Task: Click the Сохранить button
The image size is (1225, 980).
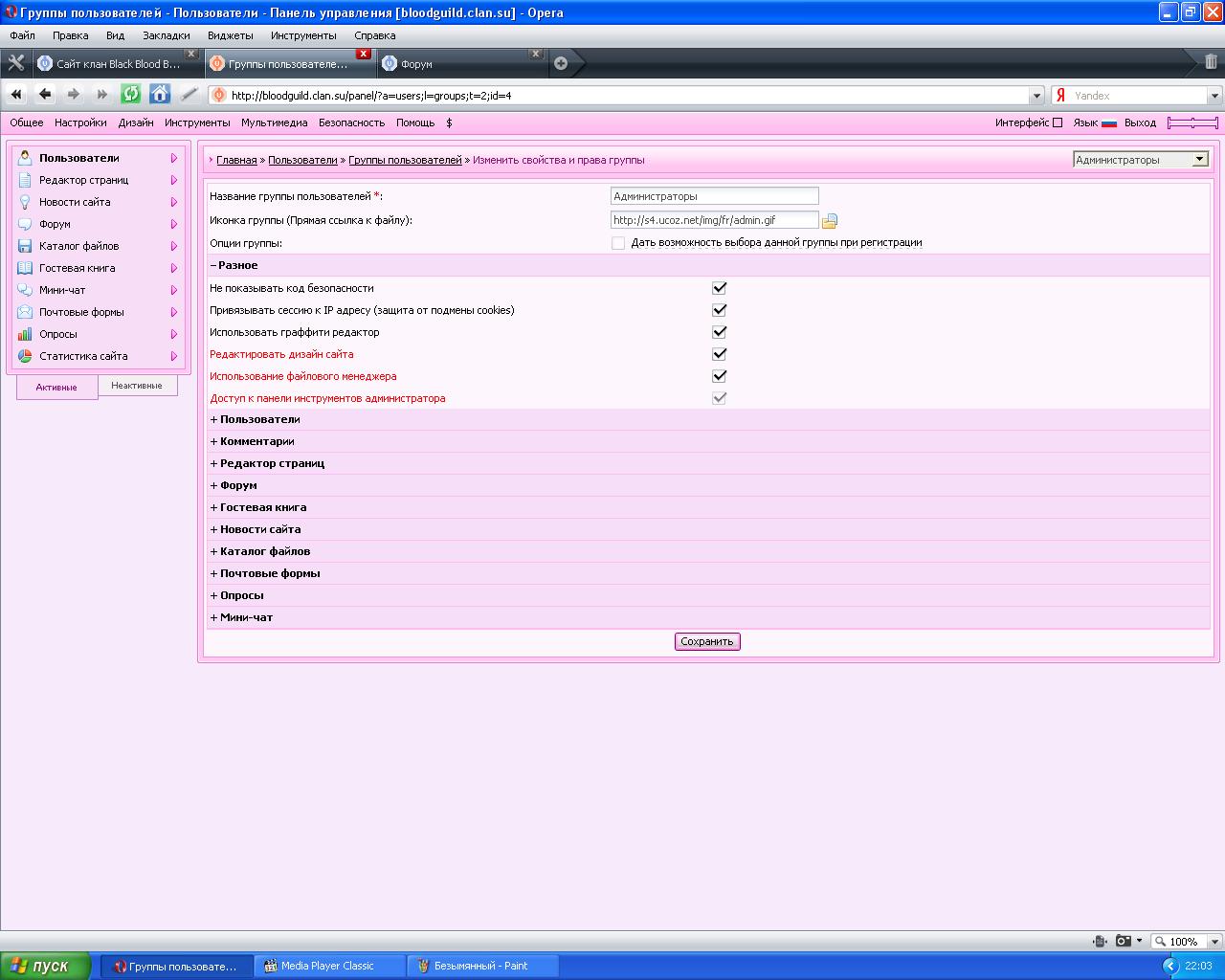Action: 707,641
